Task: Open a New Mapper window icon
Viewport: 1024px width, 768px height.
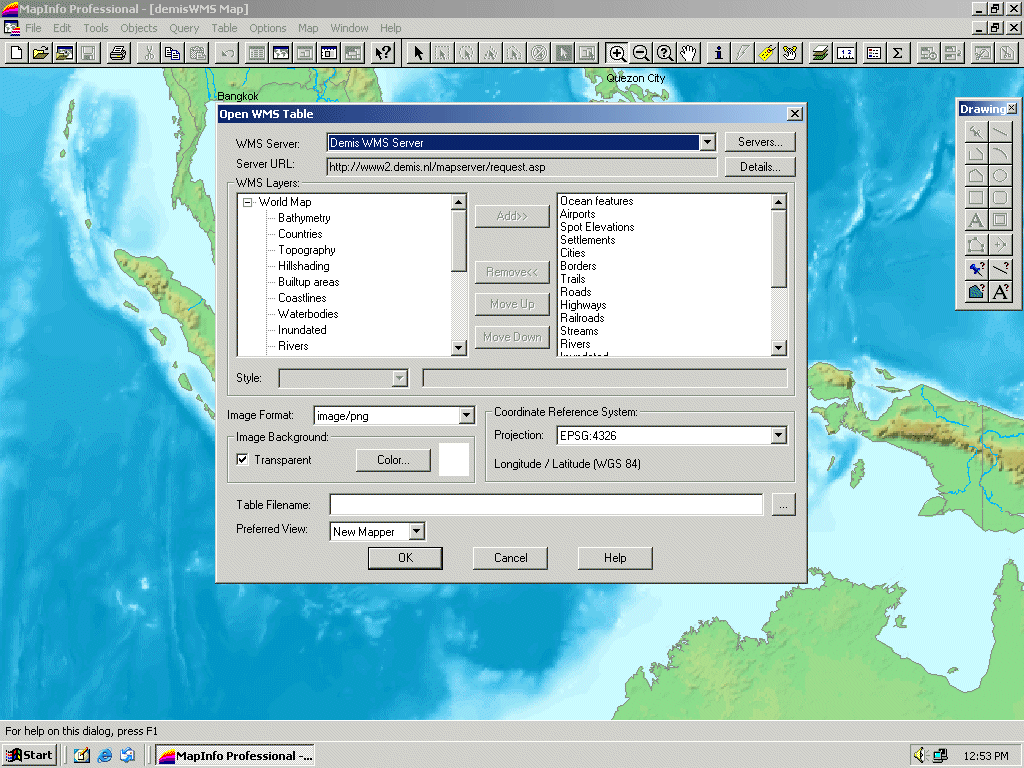Action: coord(281,53)
